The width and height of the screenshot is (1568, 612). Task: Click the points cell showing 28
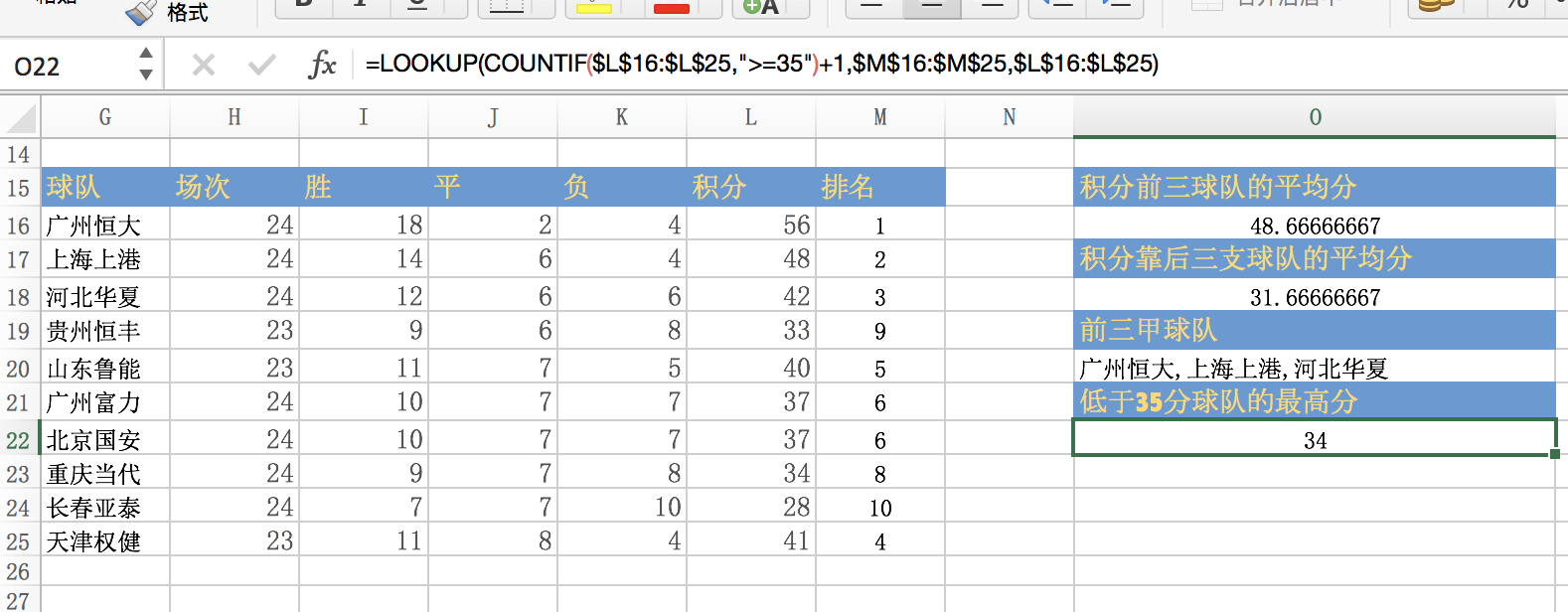click(751, 508)
